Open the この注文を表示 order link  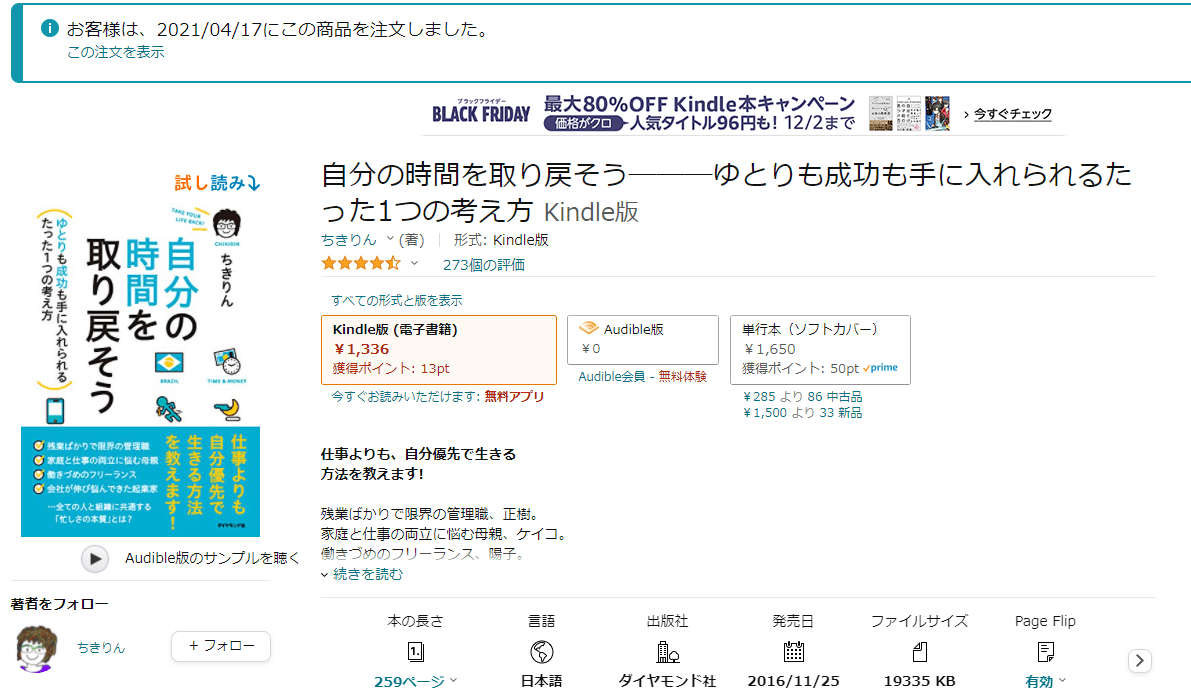click(115, 52)
